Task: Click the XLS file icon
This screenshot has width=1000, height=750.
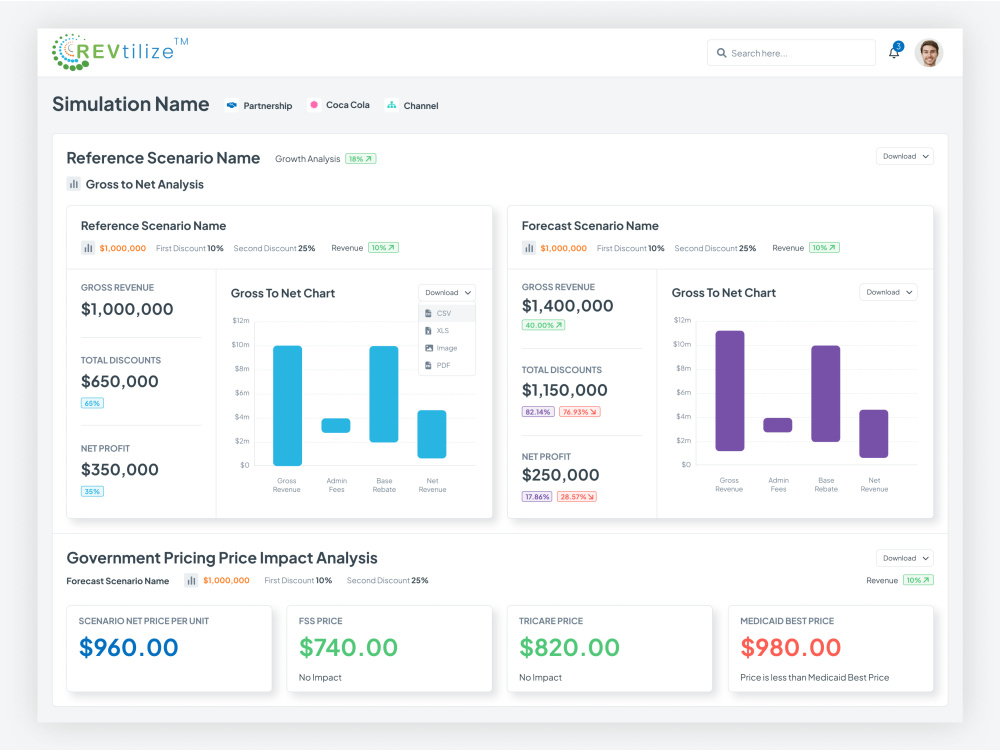Action: pos(428,330)
